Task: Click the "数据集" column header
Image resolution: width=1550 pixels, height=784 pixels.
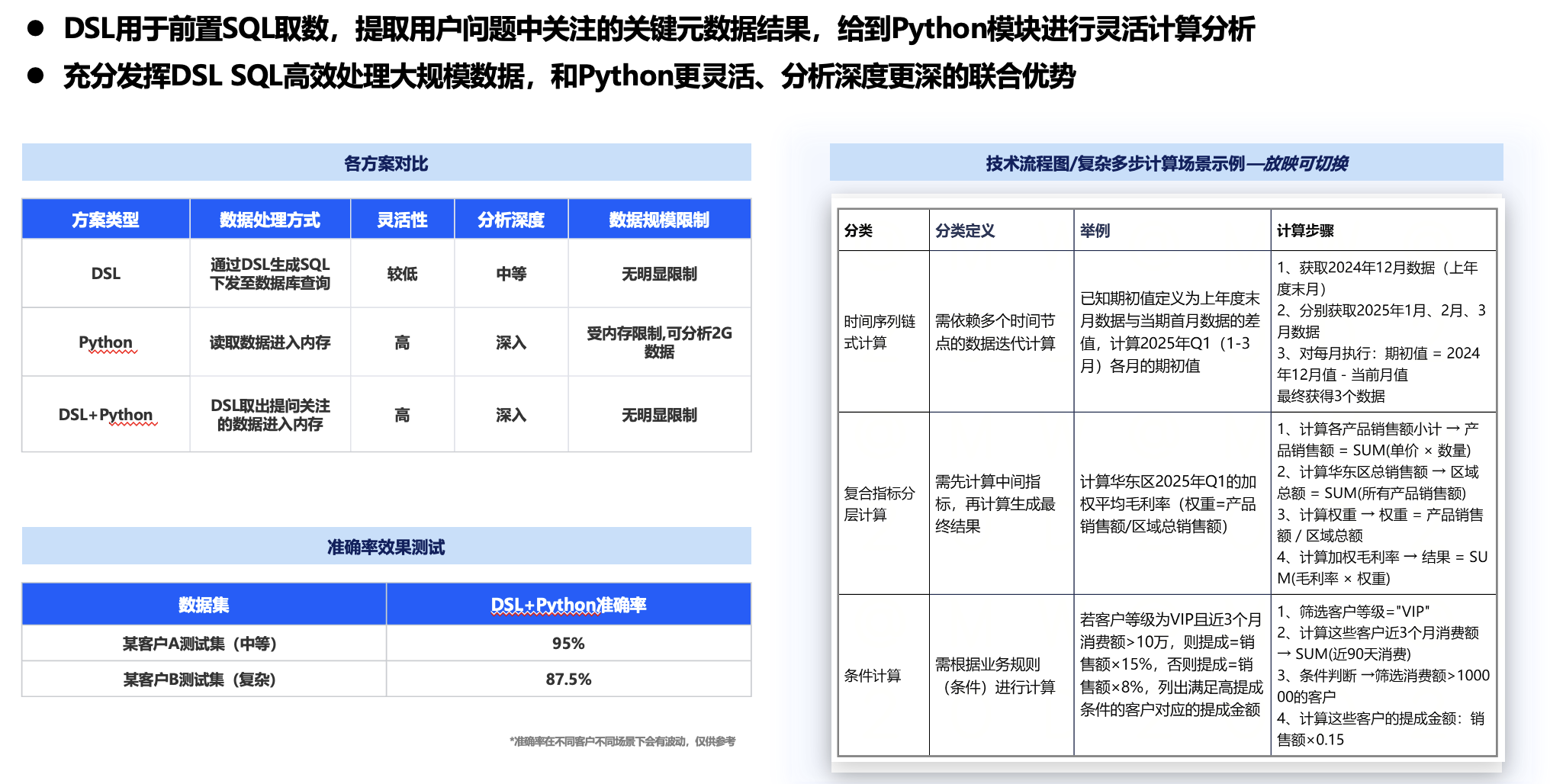Action: coord(204,604)
